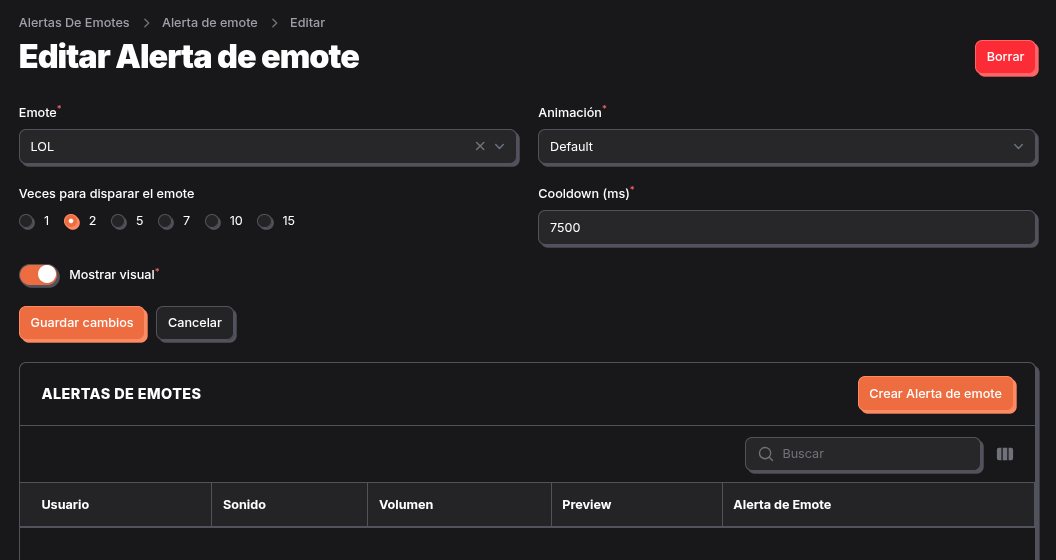Click the Mostrar visual label
Viewport: 1056px width, 560px height.
112,275
